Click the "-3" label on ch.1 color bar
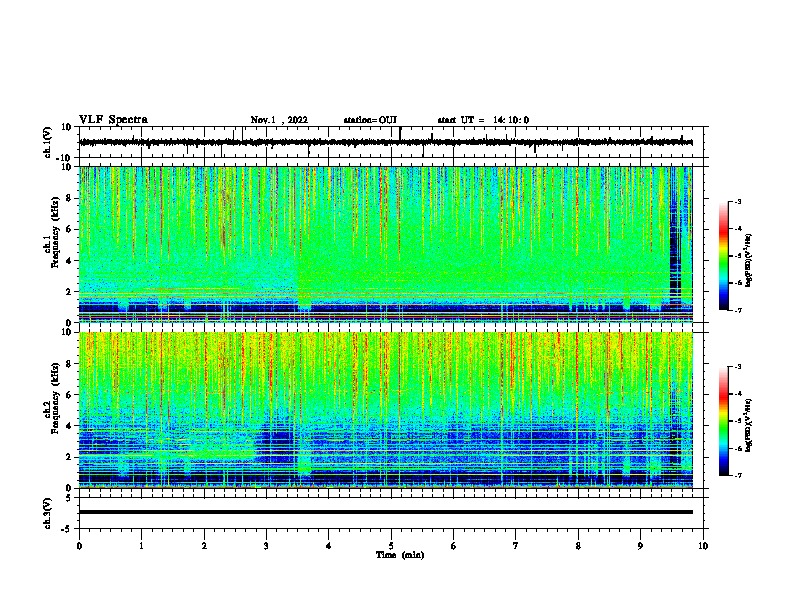 pyautogui.click(x=737, y=201)
